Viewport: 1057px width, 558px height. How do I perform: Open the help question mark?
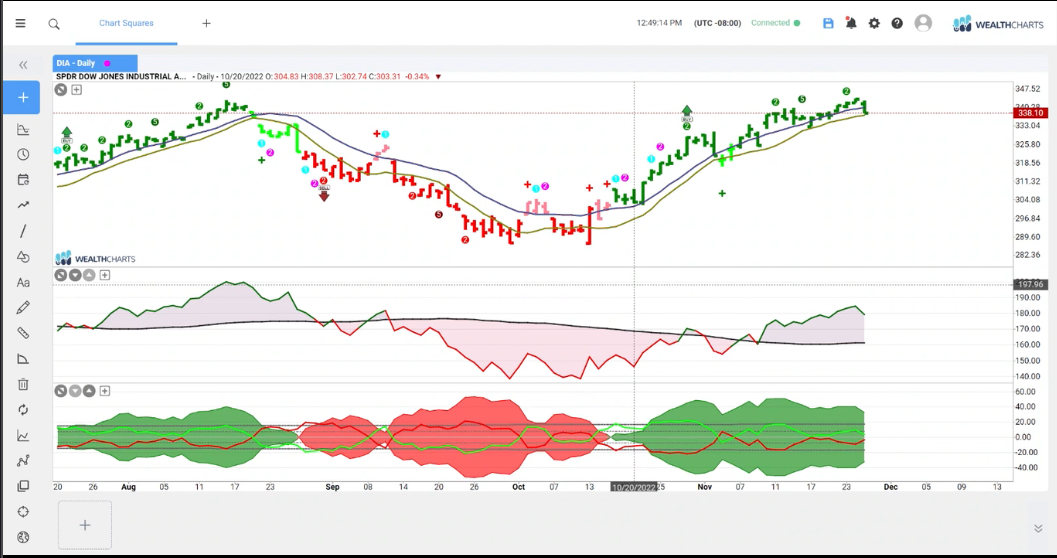(897, 23)
